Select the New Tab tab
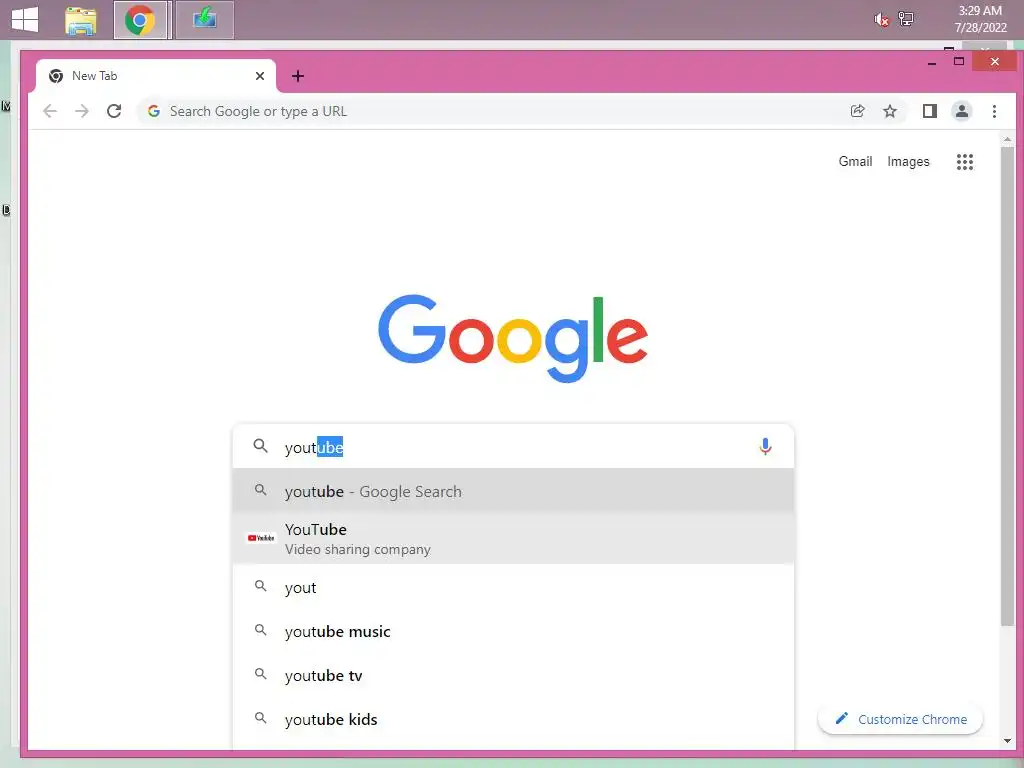 point(155,76)
